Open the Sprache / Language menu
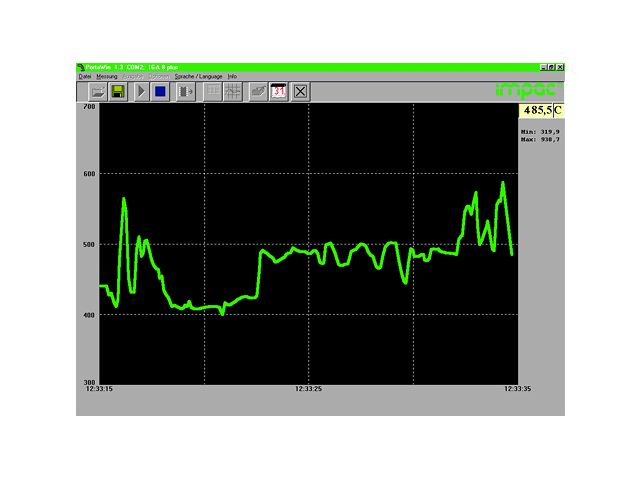Image resolution: width=640 pixels, height=480 pixels. pyautogui.click(x=198, y=76)
